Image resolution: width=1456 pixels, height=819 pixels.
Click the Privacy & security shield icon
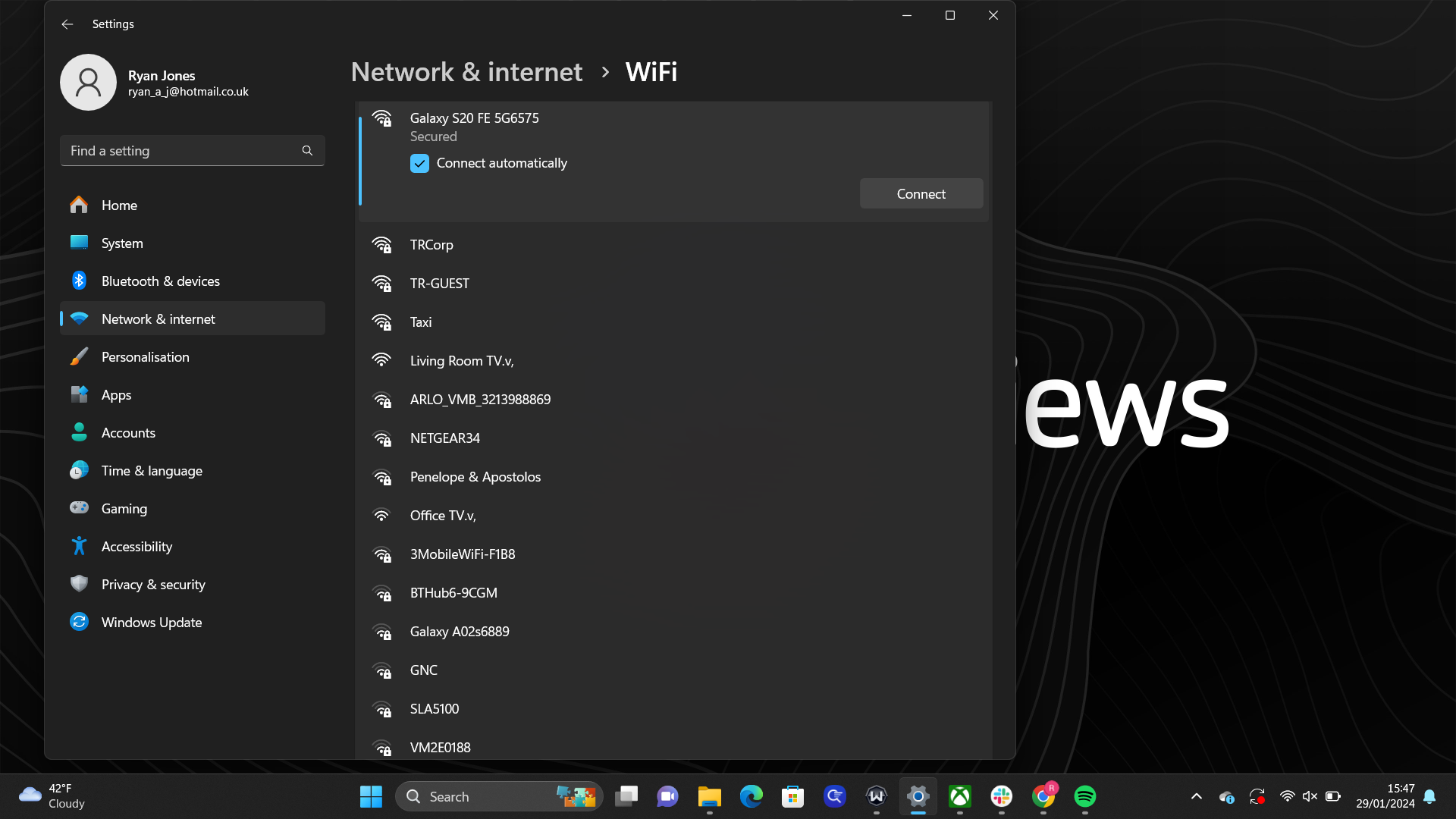pyautogui.click(x=80, y=584)
